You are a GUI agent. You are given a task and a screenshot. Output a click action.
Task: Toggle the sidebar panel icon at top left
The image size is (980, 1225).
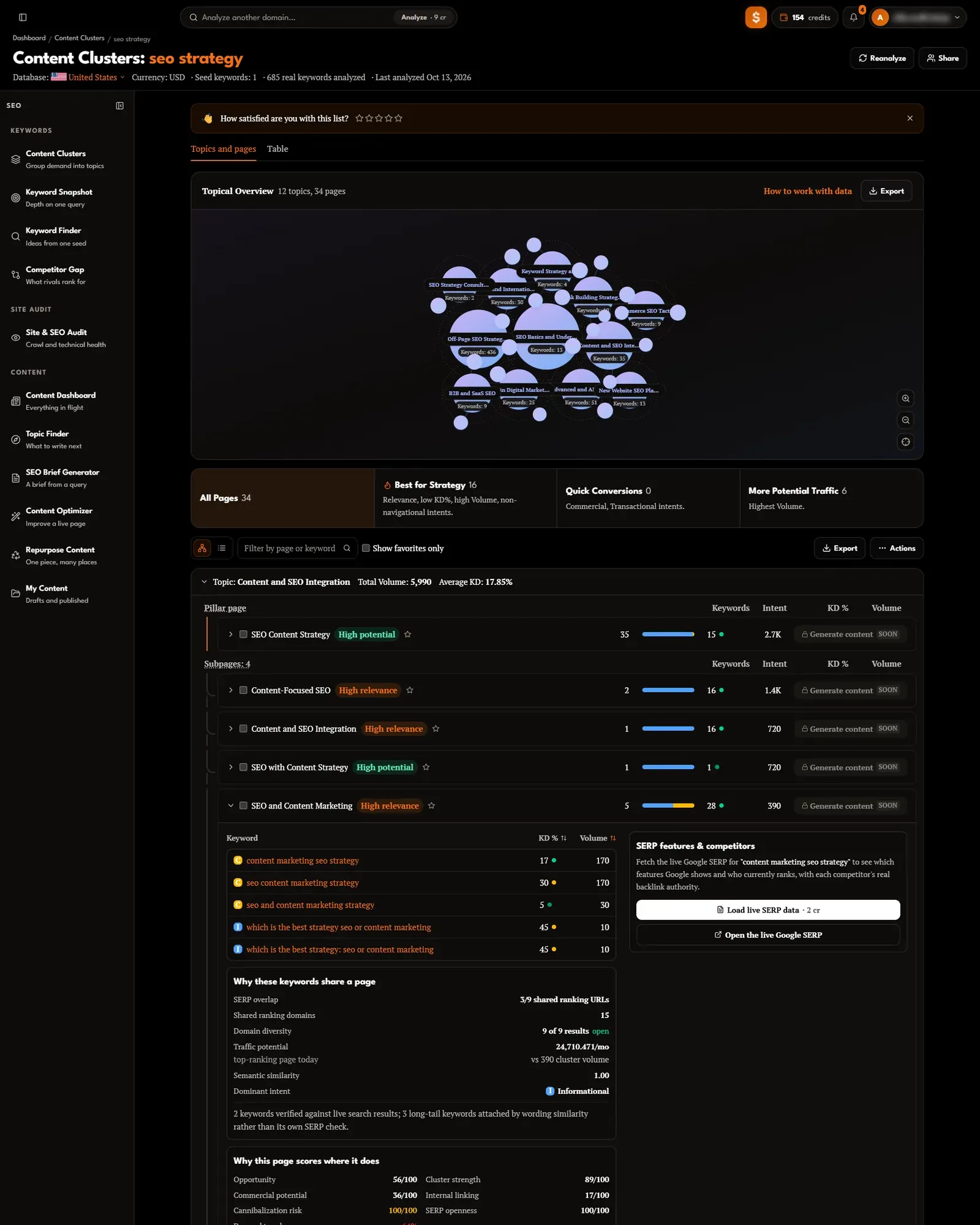click(23, 17)
